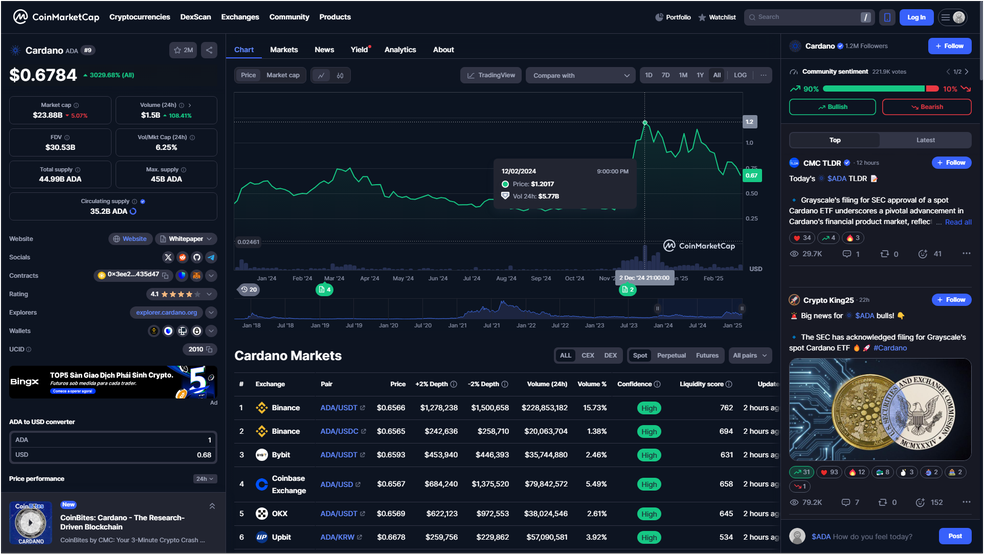
Task: Open more options on CMC TLDR post
Action: point(966,253)
